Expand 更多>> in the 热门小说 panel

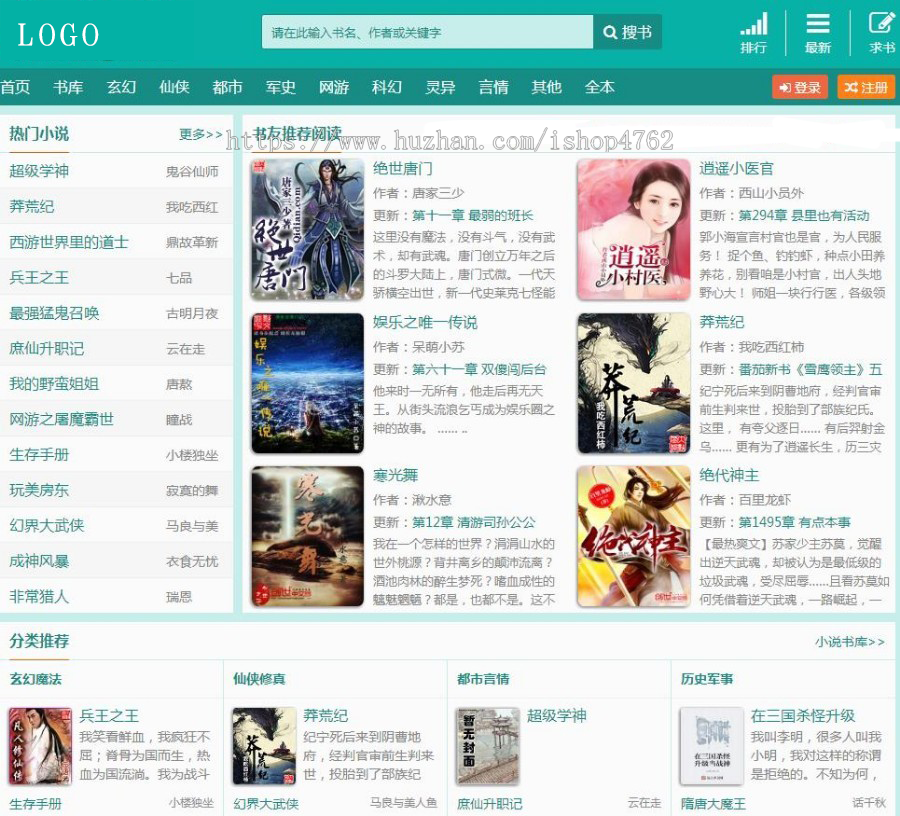[x=201, y=134]
